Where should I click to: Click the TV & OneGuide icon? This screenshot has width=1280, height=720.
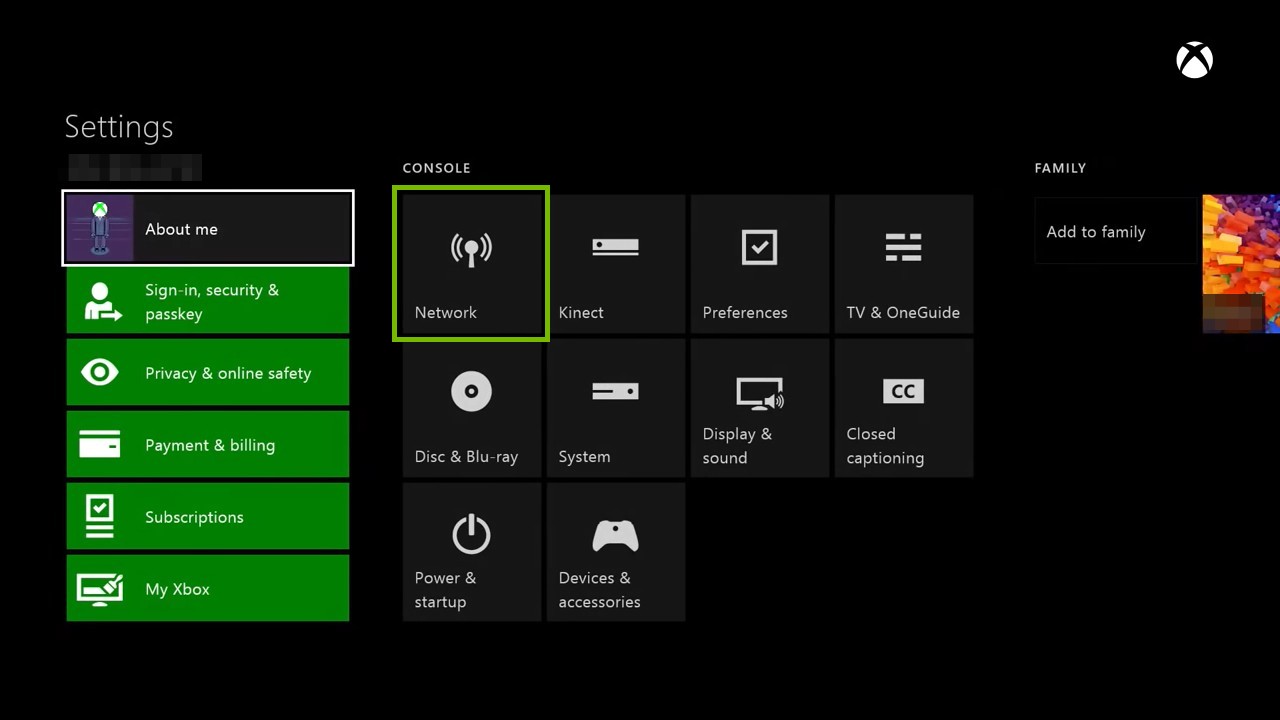(x=903, y=263)
